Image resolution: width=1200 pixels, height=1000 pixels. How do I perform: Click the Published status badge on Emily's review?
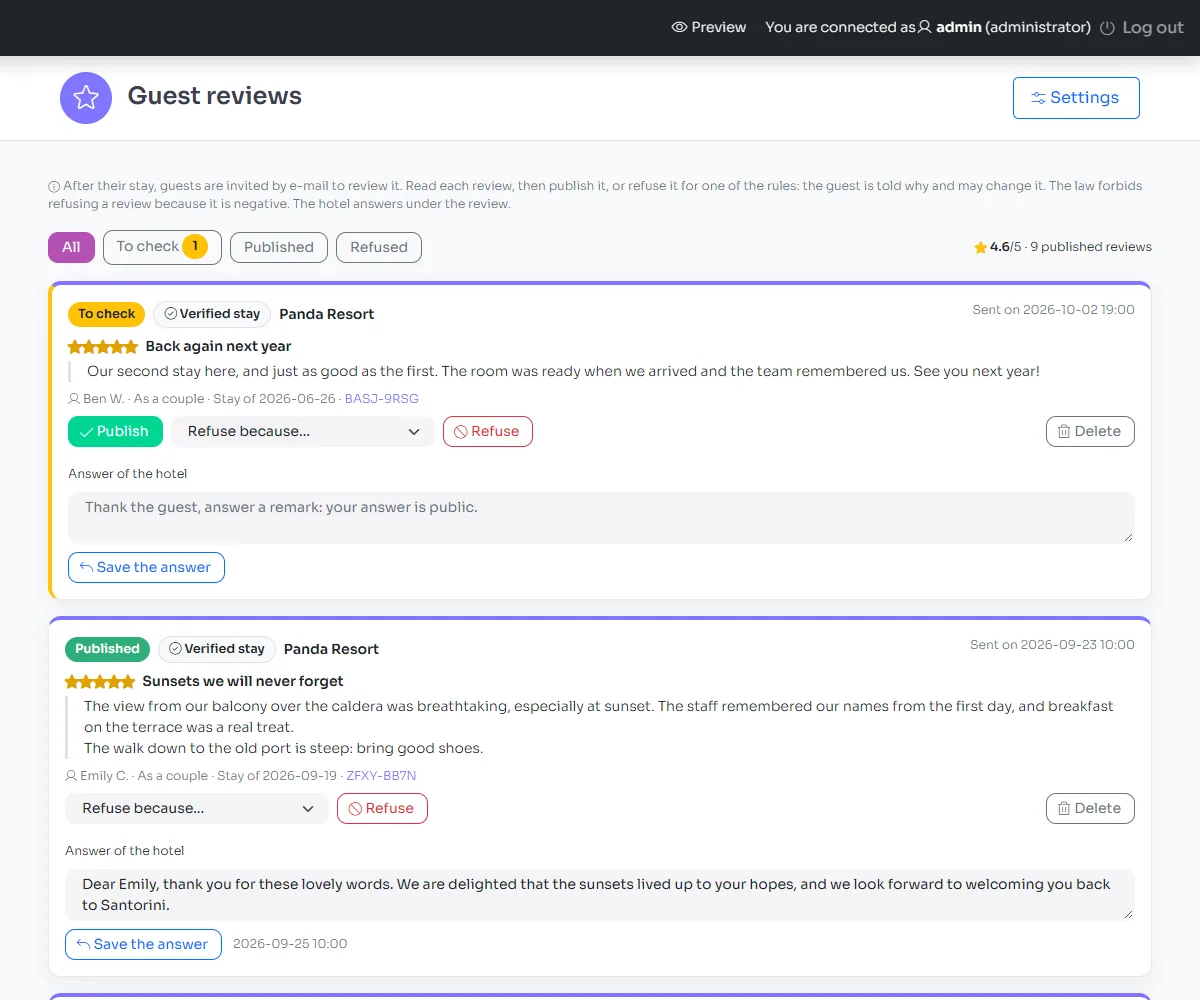tap(108, 649)
